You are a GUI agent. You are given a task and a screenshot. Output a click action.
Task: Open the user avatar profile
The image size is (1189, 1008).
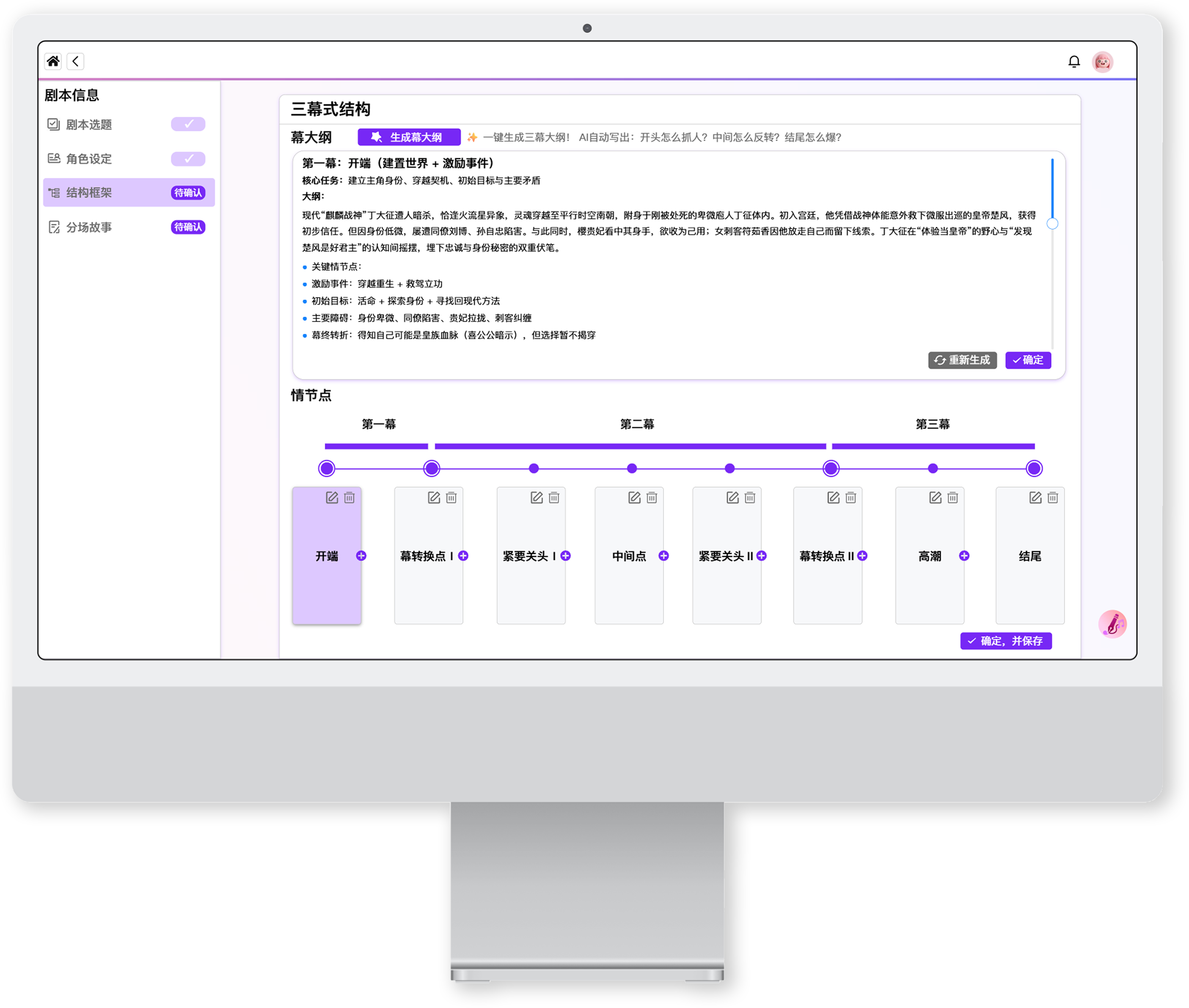tap(1103, 62)
